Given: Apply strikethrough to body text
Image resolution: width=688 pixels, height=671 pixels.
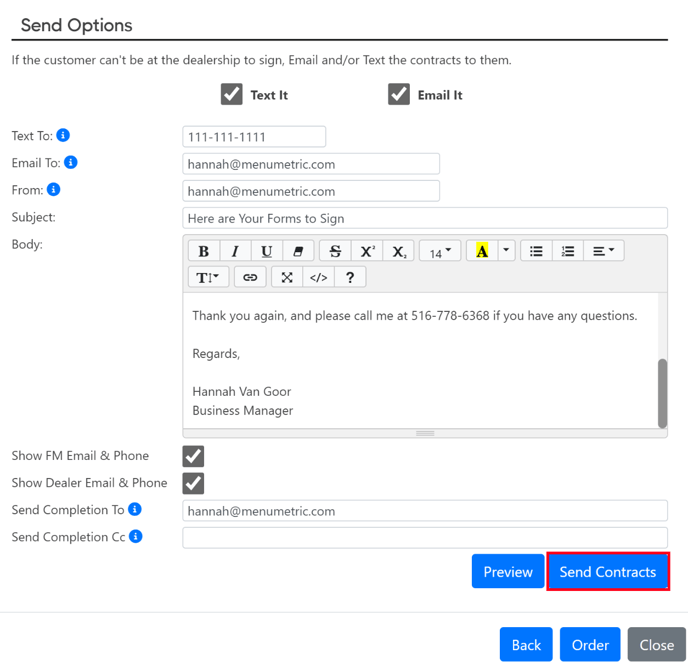Looking at the screenshot, I should click(x=335, y=251).
